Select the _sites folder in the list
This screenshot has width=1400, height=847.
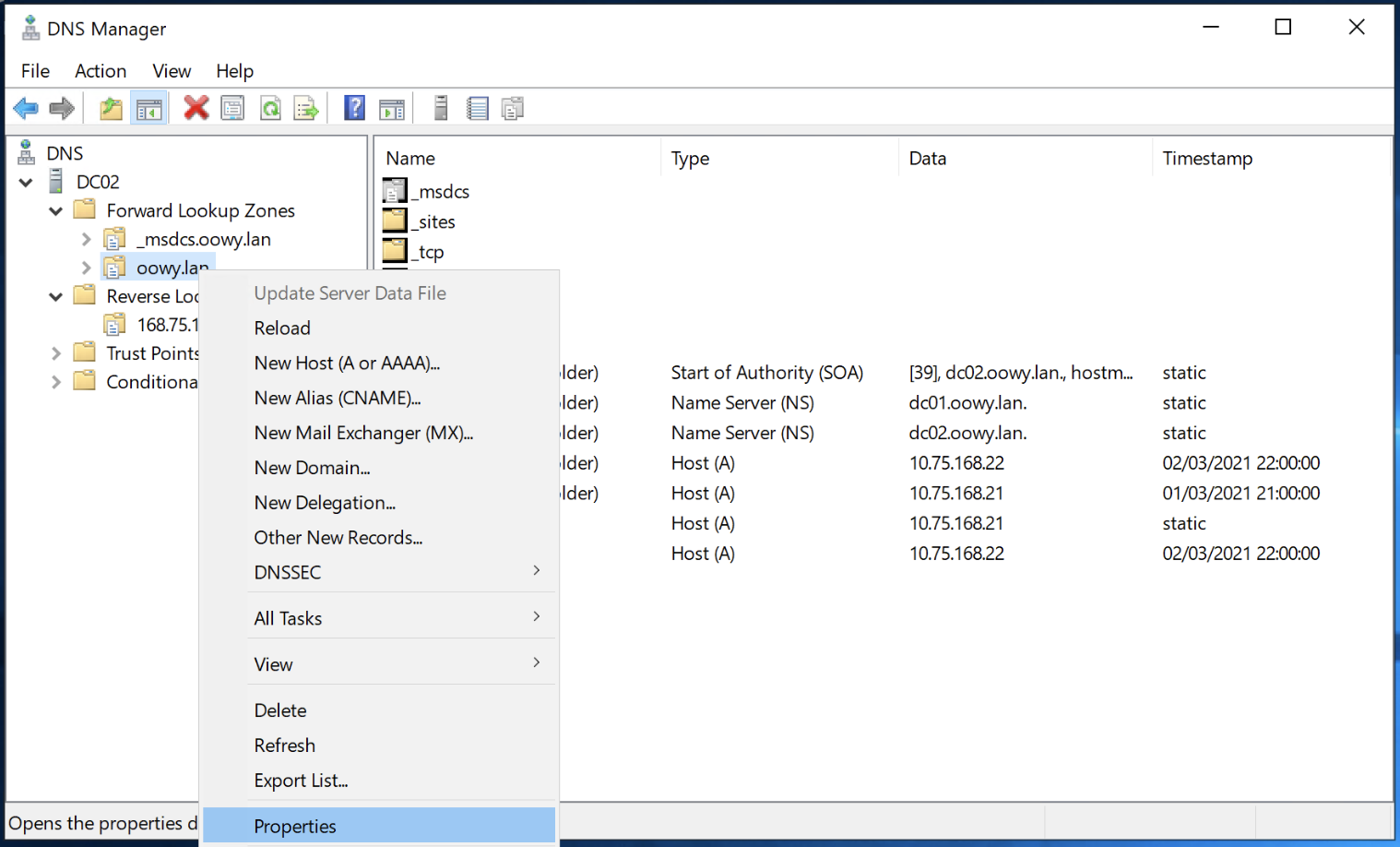pos(435,222)
